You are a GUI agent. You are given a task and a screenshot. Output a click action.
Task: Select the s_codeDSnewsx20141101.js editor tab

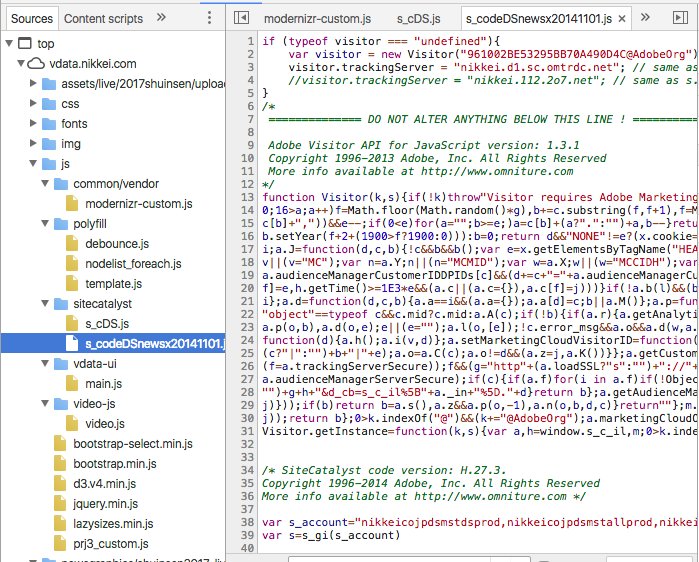click(x=539, y=19)
